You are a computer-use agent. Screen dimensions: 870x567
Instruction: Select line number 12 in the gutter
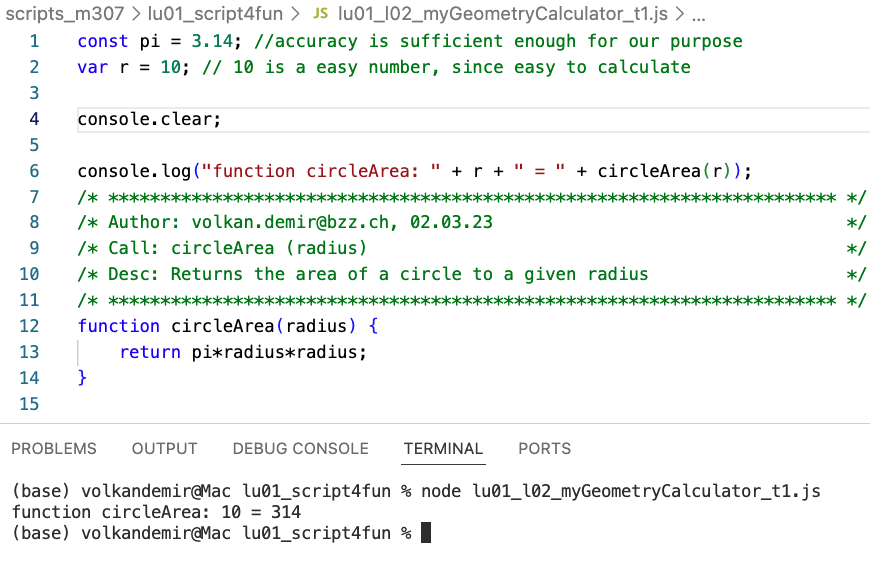point(29,326)
